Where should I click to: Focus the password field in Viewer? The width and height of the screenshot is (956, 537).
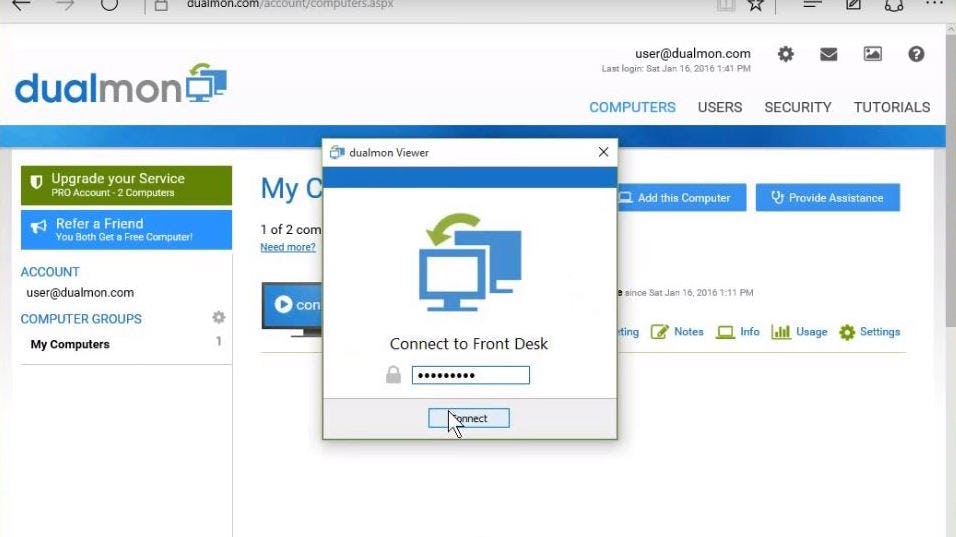click(470, 375)
